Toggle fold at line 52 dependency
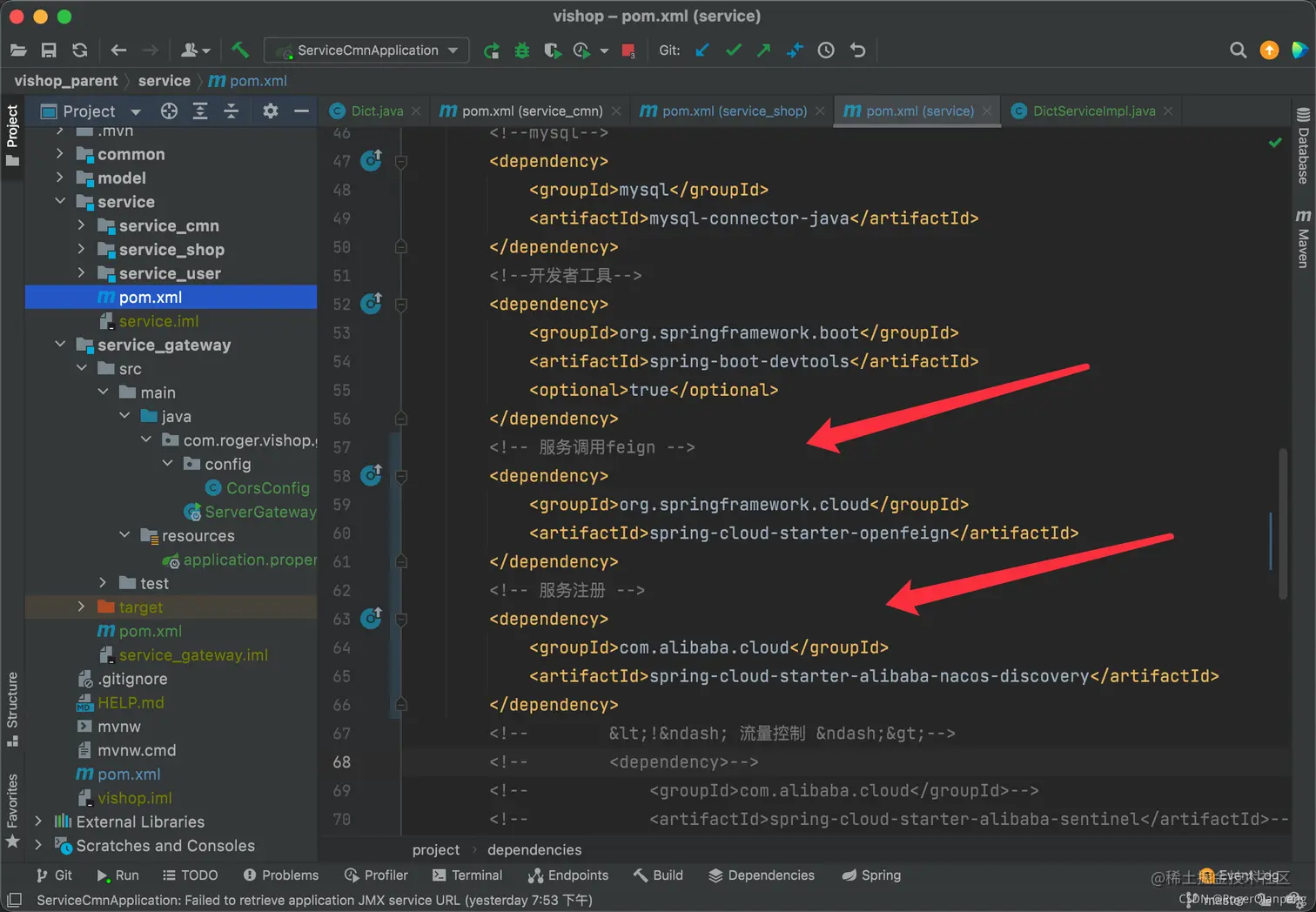Image resolution: width=1316 pixels, height=912 pixels. pos(401,304)
